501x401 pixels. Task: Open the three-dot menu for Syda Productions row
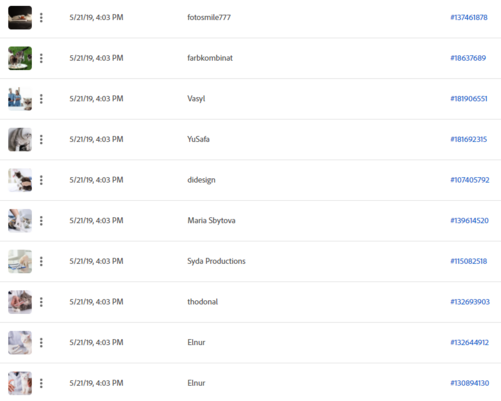41,261
